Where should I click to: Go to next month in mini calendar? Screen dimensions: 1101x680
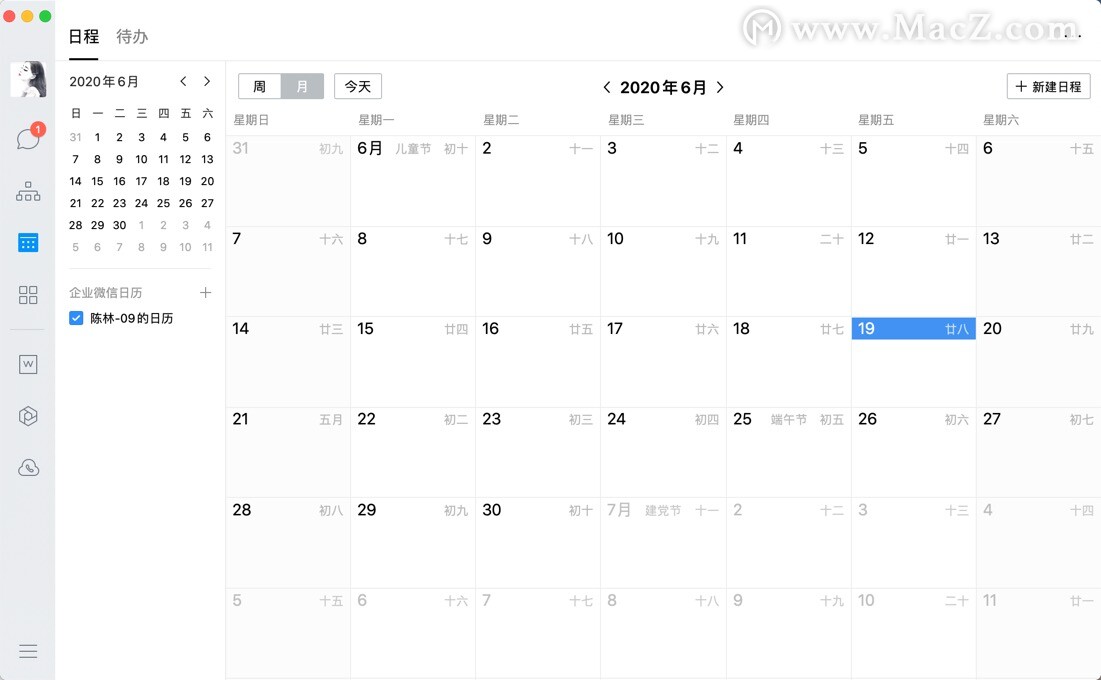(x=206, y=81)
